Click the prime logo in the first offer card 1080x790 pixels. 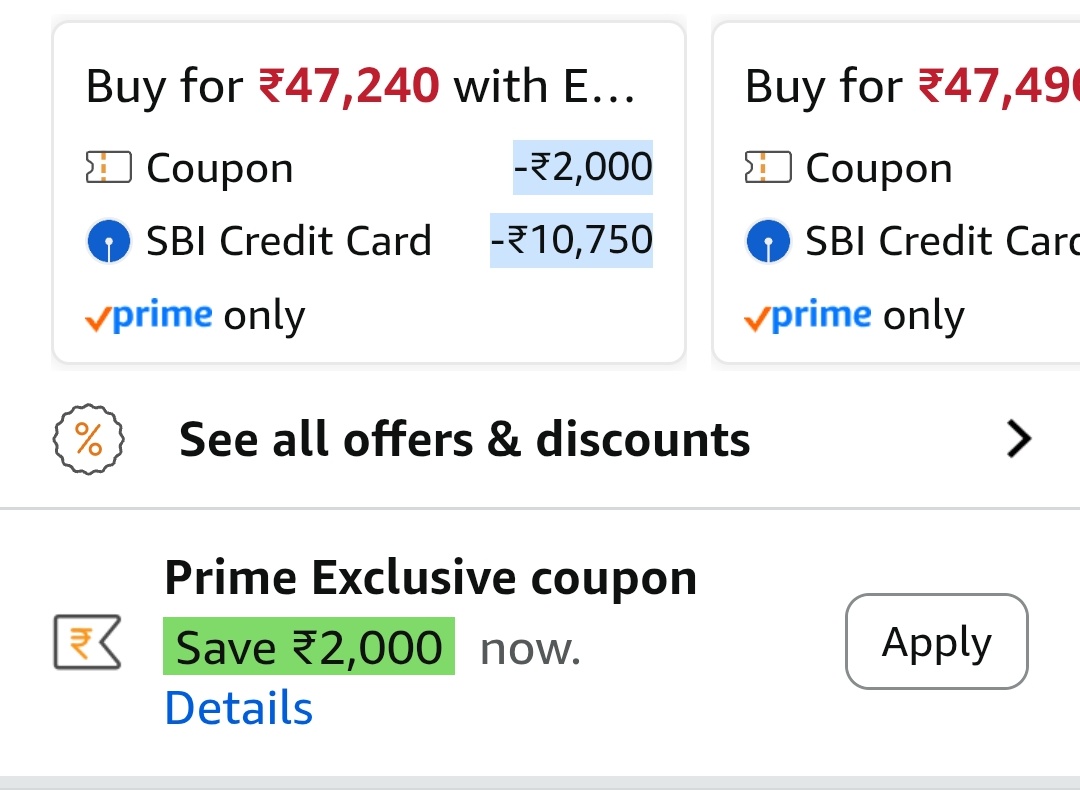coord(150,316)
